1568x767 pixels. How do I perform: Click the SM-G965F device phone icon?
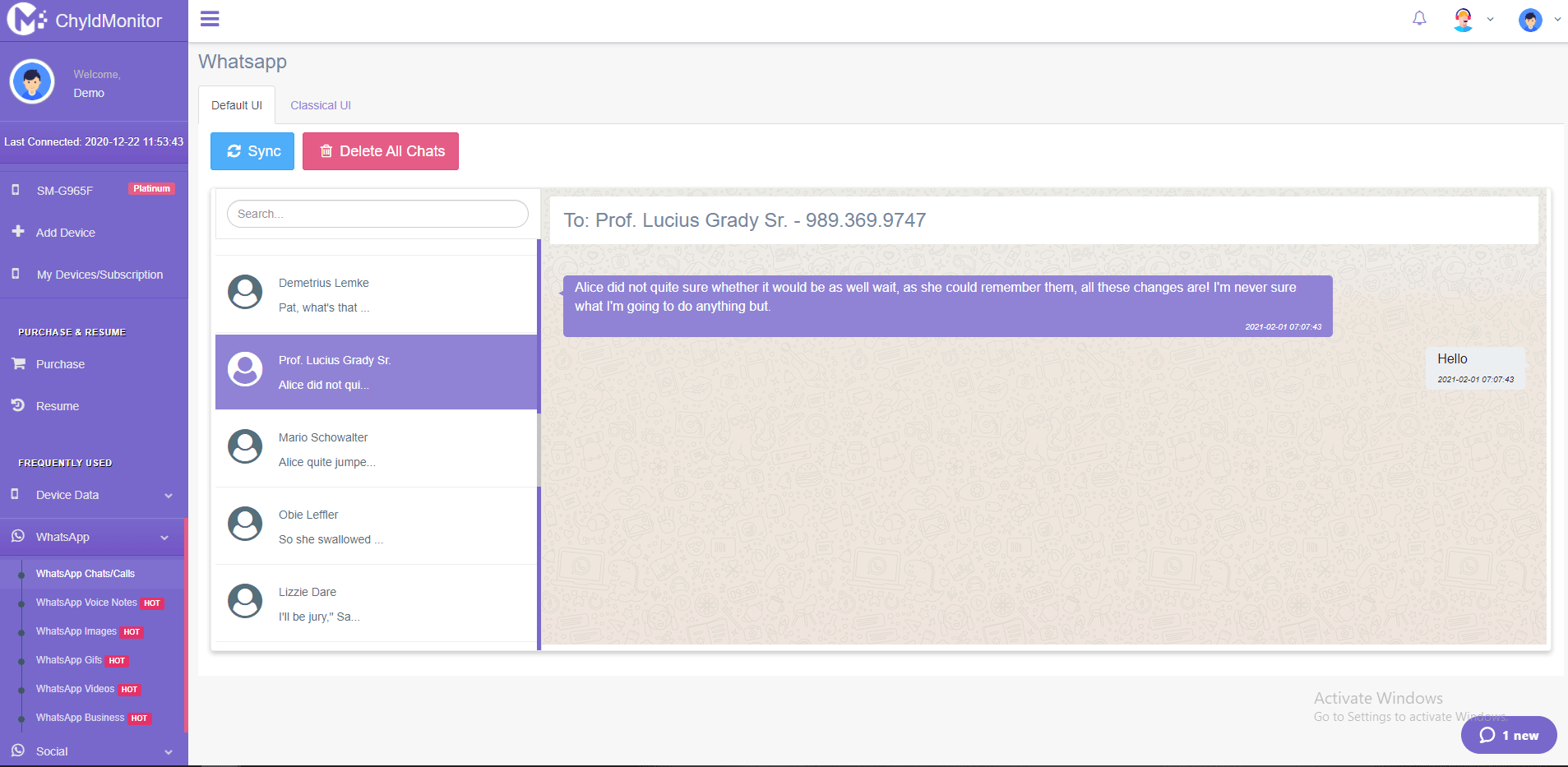(15, 190)
